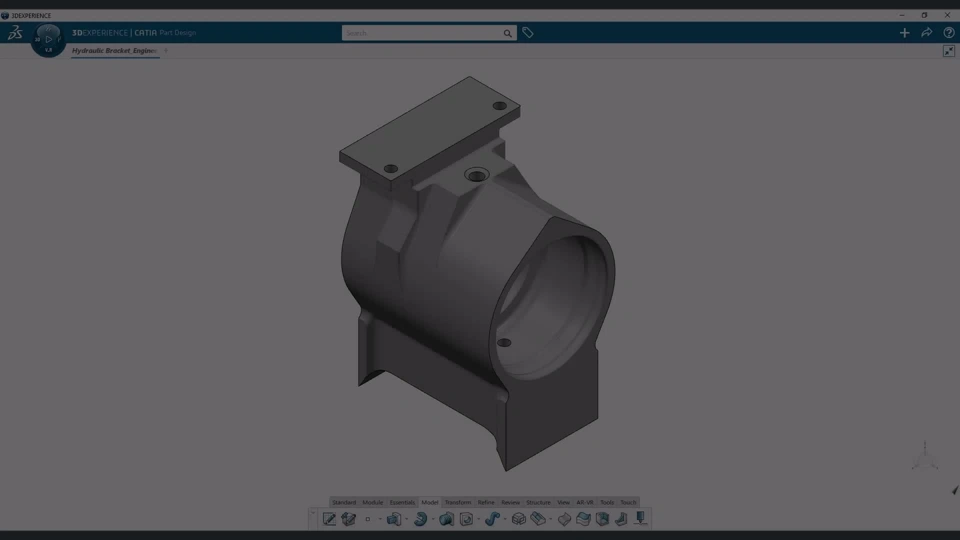Image resolution: width=960 pixels, height=540 pixels.
Task: Click the multi-sections solid icon
Action: (x=538, y=519)
